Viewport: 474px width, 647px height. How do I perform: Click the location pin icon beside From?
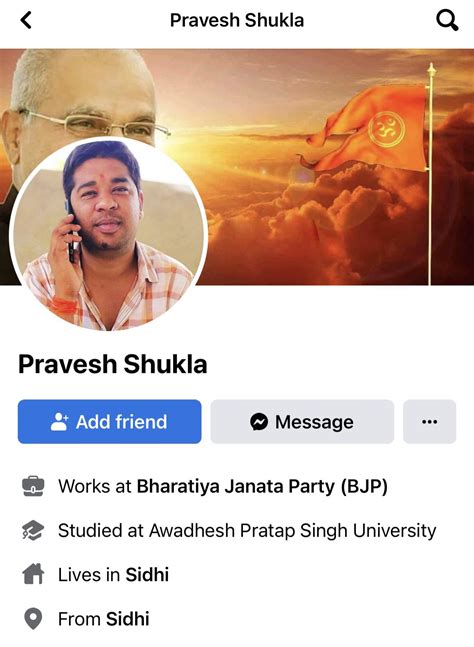[x=33, y=619]
